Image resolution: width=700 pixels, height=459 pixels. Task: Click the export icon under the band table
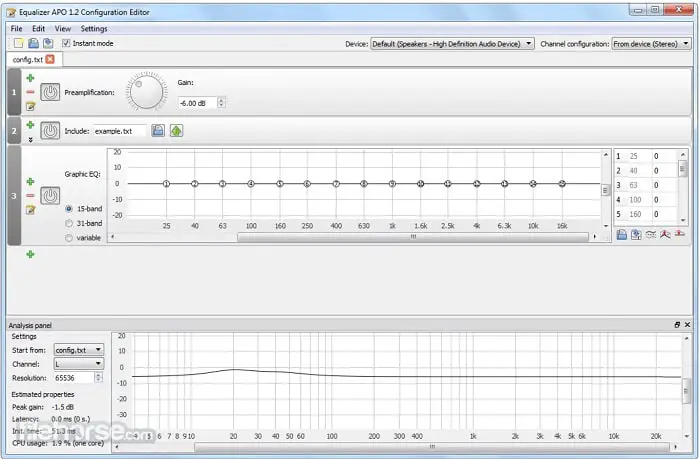(636, 234)
